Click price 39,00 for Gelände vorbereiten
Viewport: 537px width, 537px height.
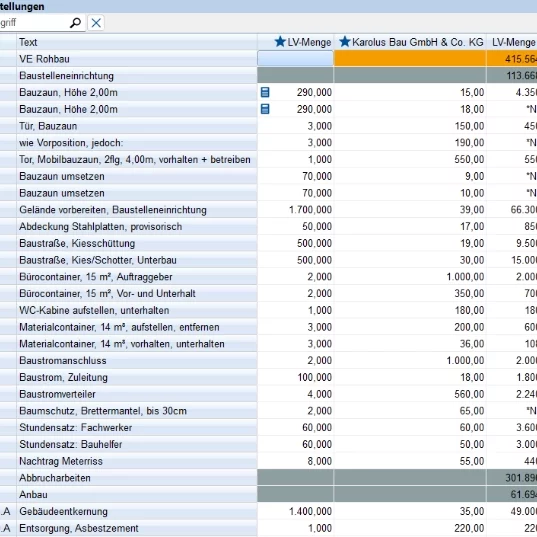pyautogui.click(x=472, y=210)
